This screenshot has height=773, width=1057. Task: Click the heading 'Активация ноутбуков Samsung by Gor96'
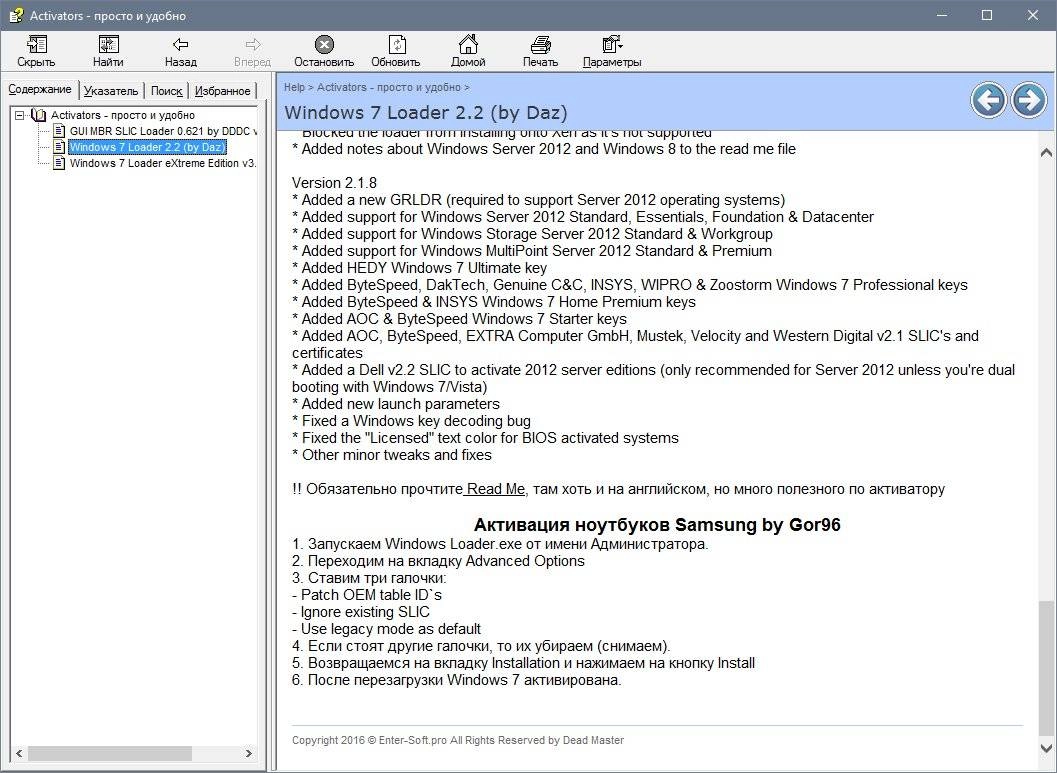(657, 525)
